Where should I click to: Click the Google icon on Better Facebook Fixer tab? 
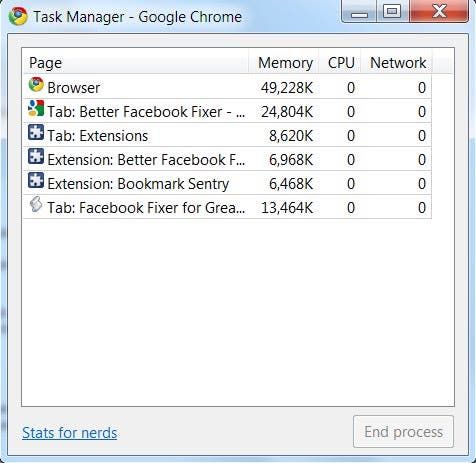36,109
